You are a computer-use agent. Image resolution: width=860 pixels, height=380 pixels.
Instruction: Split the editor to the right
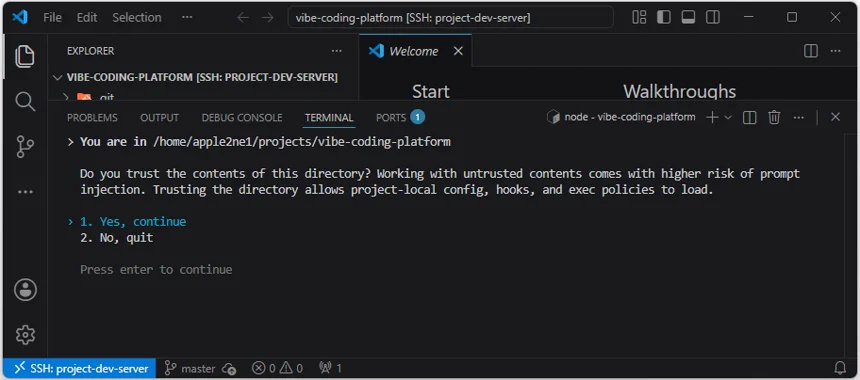[811, 51]
